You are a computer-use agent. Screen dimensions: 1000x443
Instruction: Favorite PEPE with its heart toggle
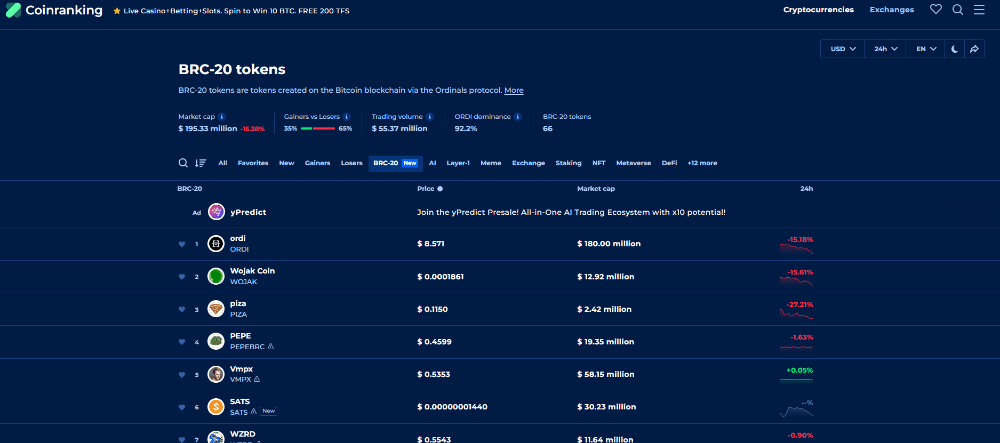coord(182,342)
